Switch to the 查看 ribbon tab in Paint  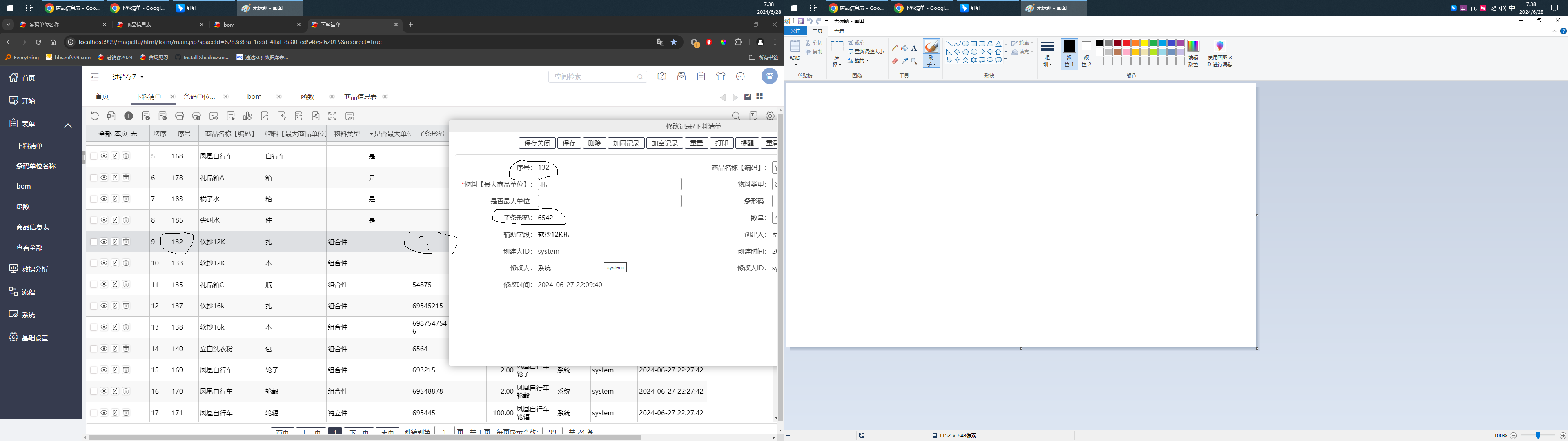(839, 31)
